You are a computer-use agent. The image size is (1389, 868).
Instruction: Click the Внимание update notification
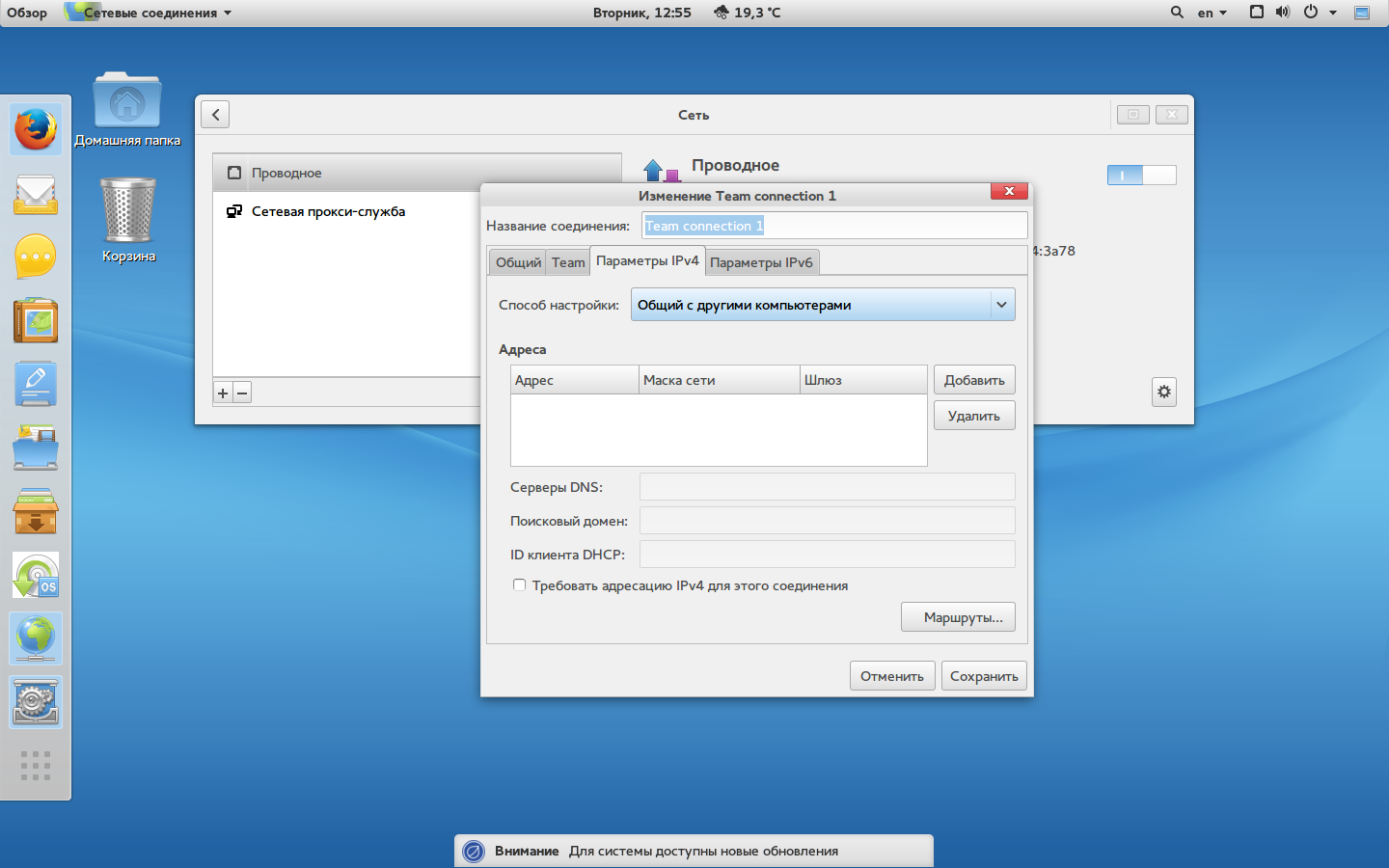point(694,852)
